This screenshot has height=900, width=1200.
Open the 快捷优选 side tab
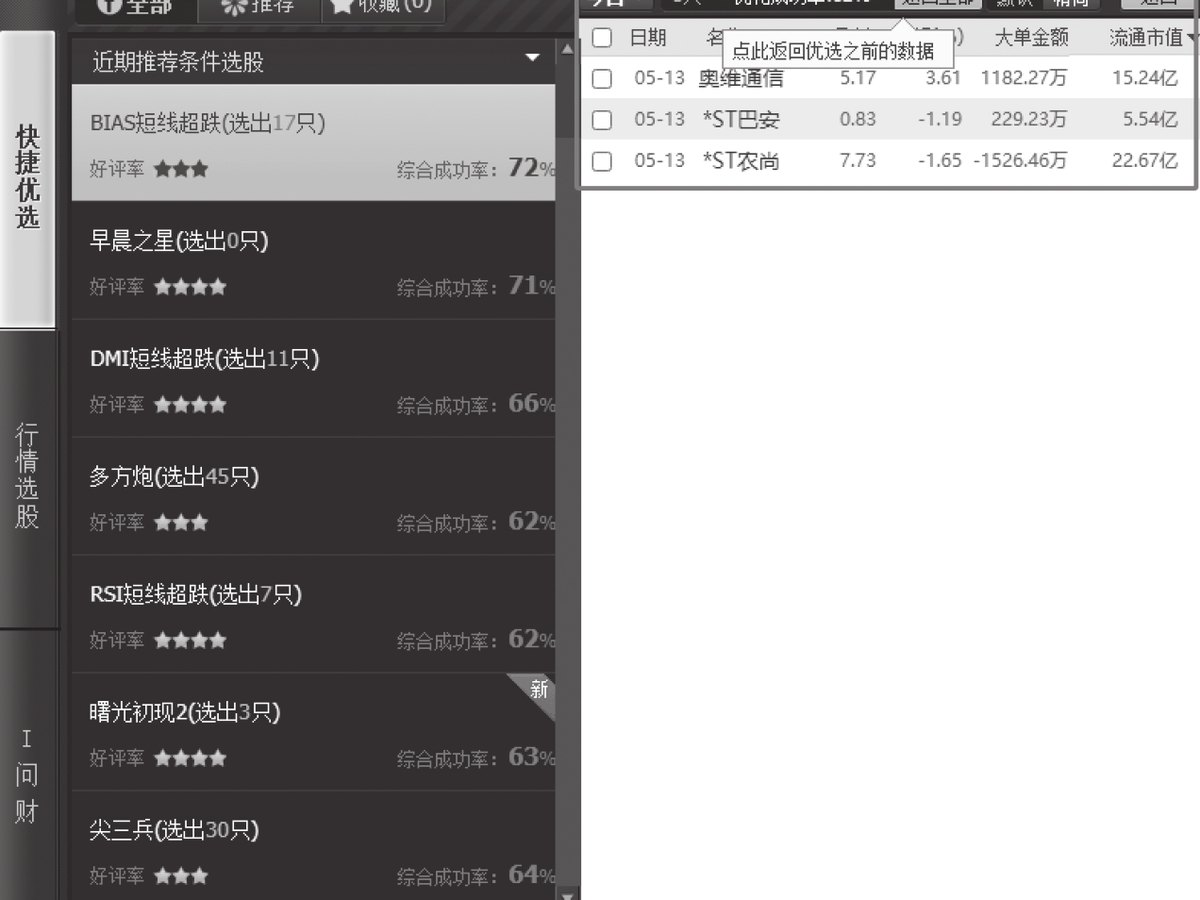point(28,179)
